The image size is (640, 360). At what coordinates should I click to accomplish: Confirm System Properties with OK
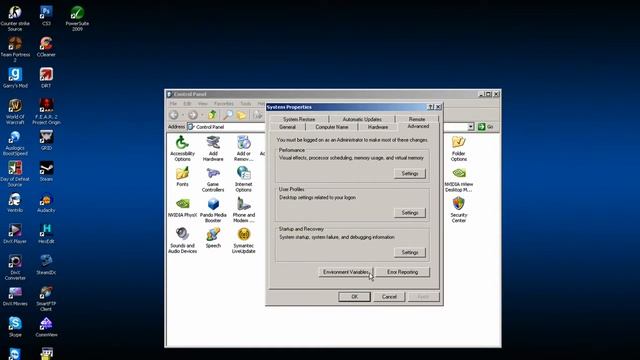point(354,297)
